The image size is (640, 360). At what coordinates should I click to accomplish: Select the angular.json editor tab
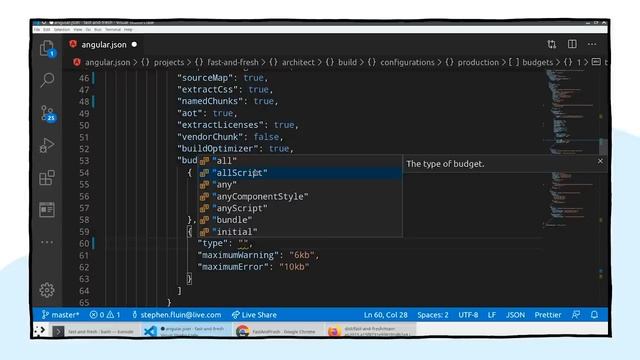(x=104, y=44)
